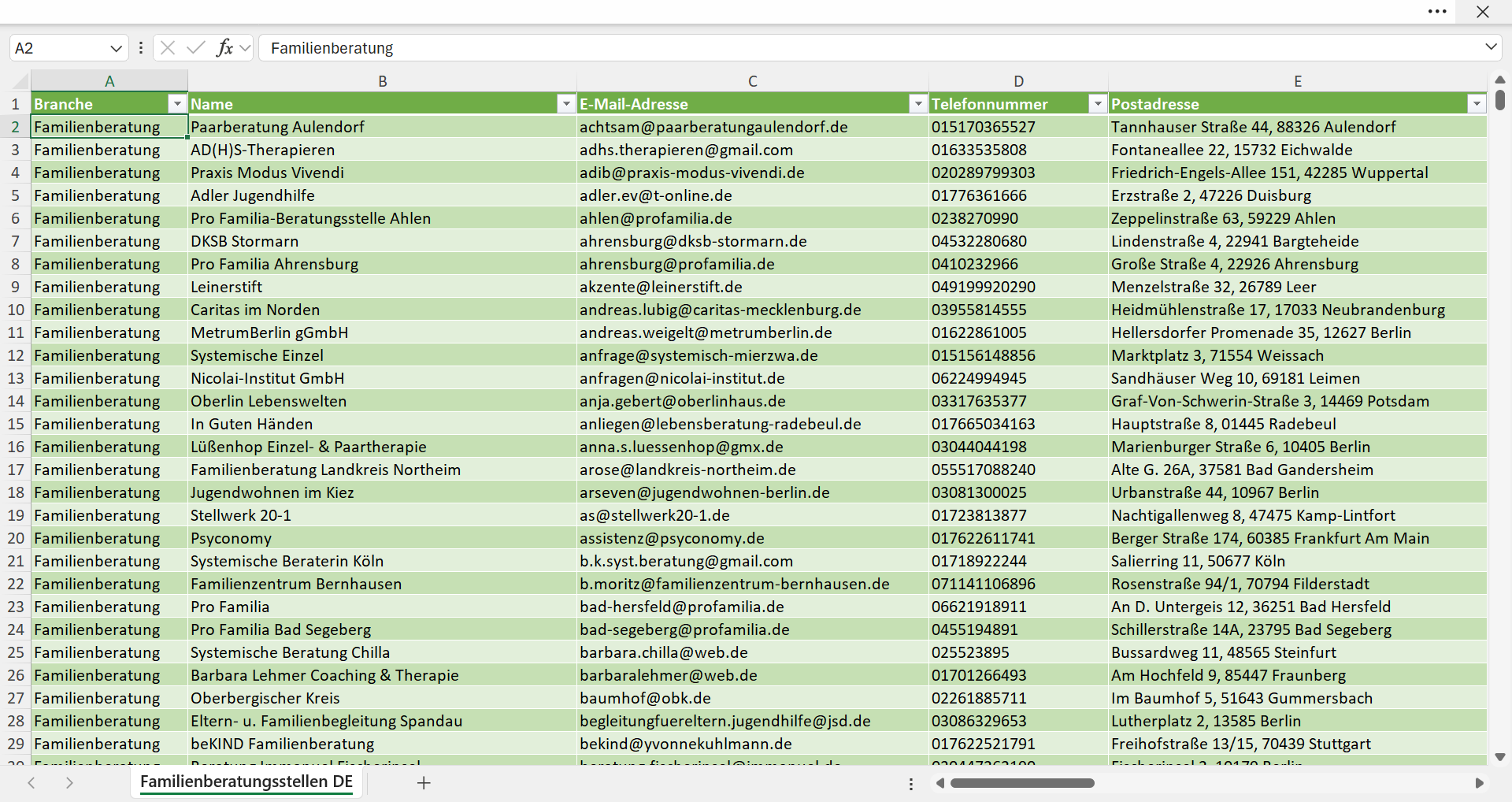Click the vertical dots beside horizontal scrollbar
The height and width of the screenshot is (802, 1512).
[x=911, y=784]
